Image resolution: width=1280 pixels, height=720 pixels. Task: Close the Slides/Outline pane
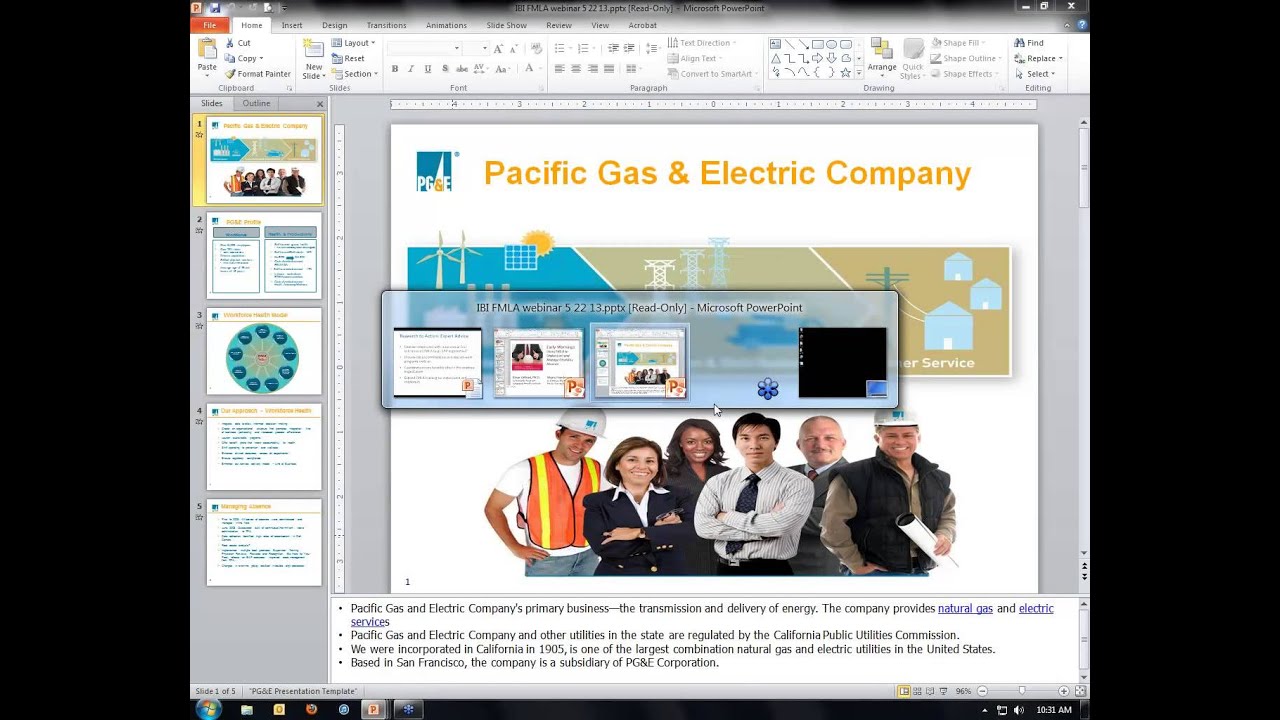point(320,104)
